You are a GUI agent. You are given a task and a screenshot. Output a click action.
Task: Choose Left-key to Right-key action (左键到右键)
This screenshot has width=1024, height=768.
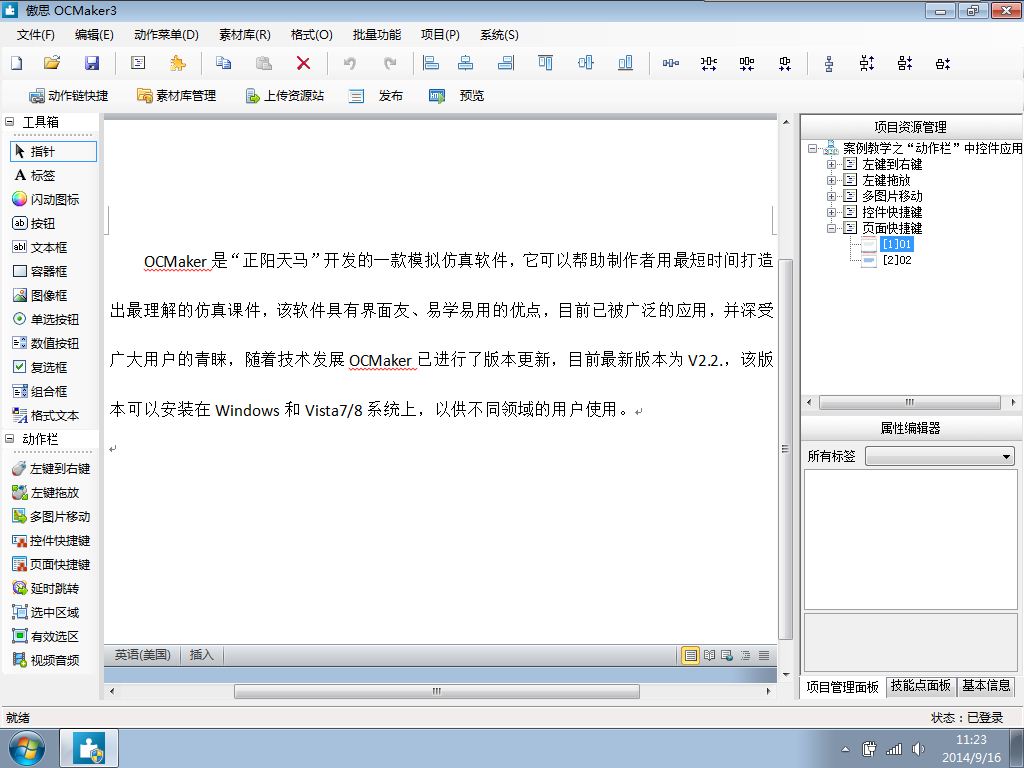point(51,468)
